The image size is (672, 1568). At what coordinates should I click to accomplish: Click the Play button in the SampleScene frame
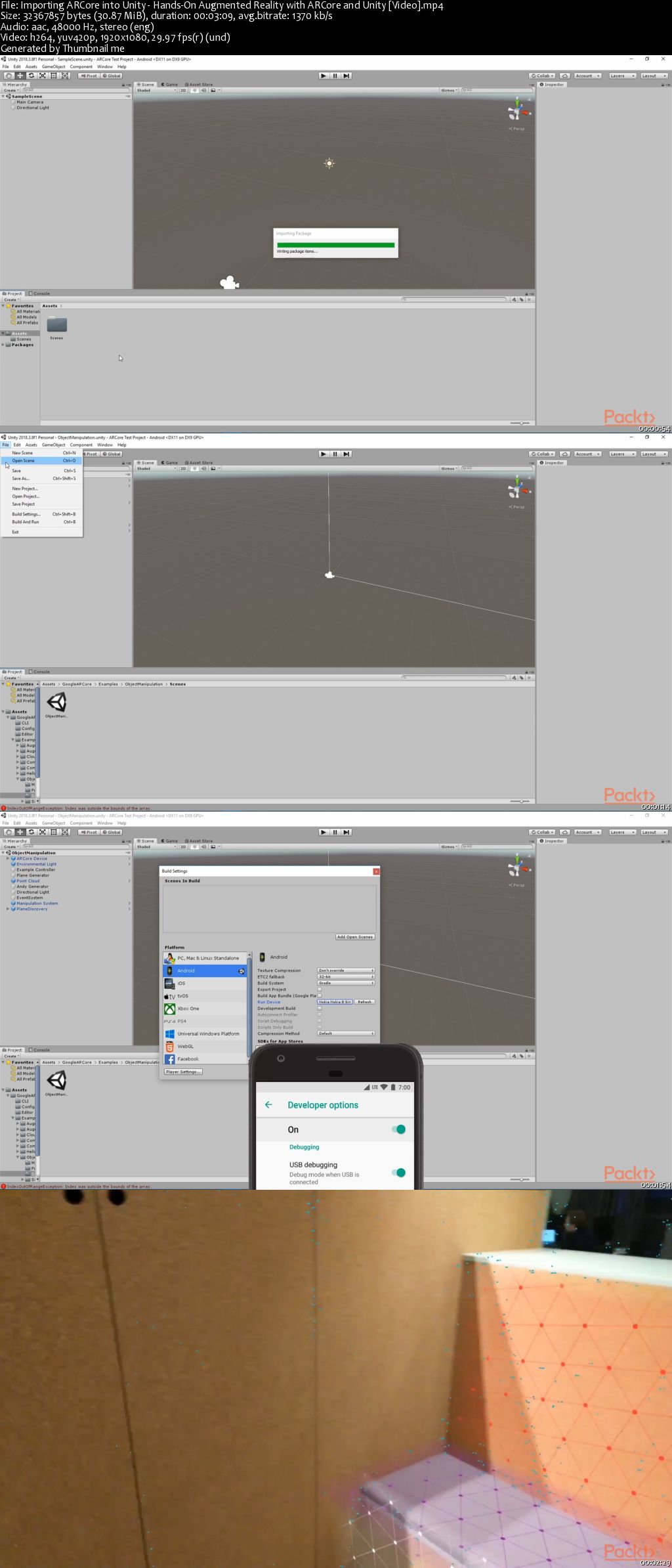(324, 76)
